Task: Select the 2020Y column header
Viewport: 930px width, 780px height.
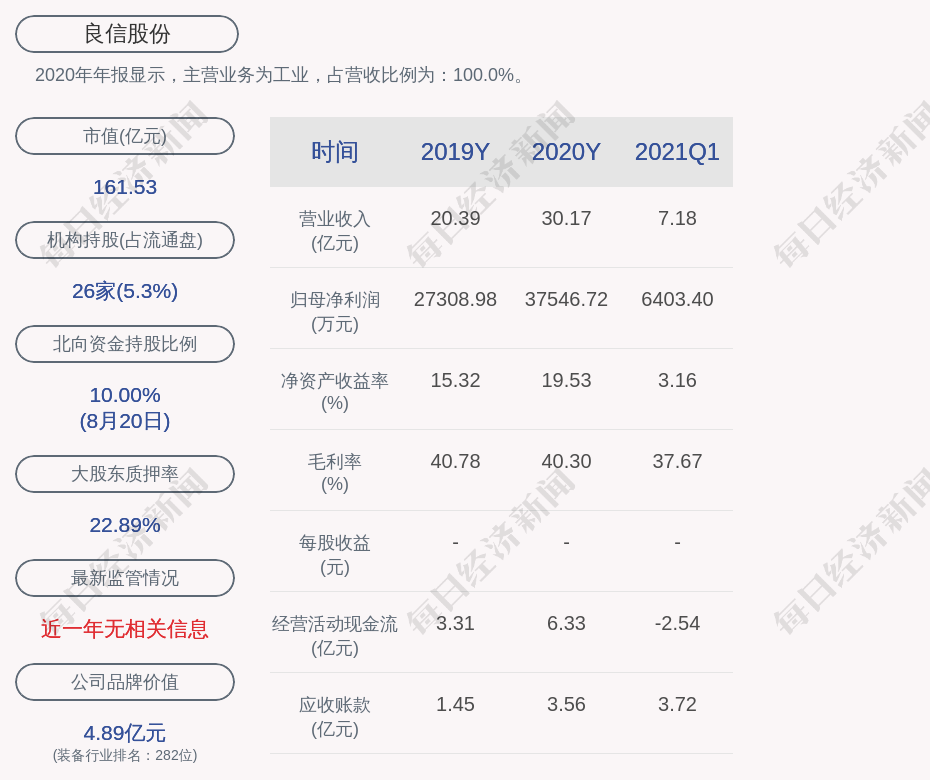Action: click(x=566, y=152)
